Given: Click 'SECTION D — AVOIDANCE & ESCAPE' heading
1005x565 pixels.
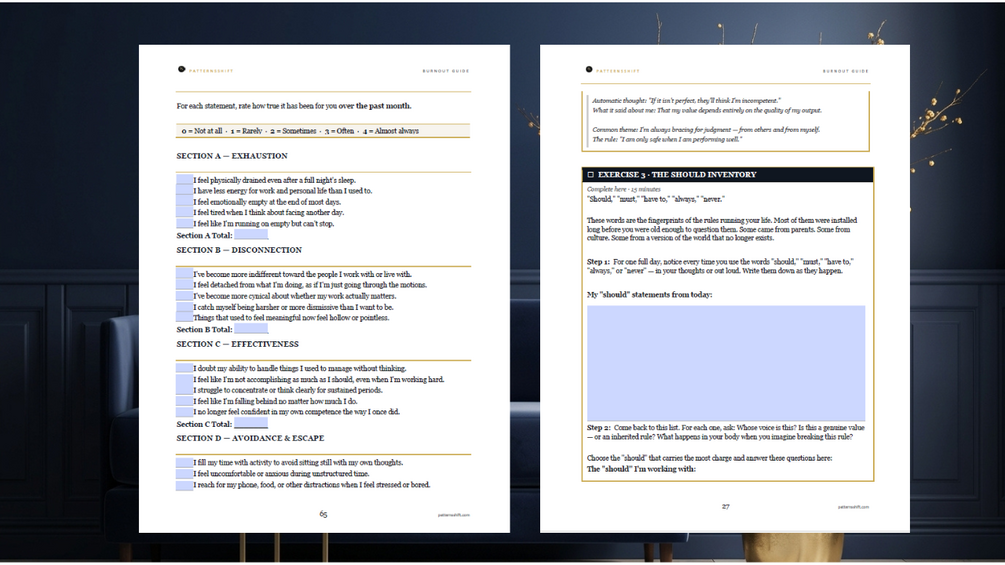Looking at the screenshot, I should click(x=251, y=438).
